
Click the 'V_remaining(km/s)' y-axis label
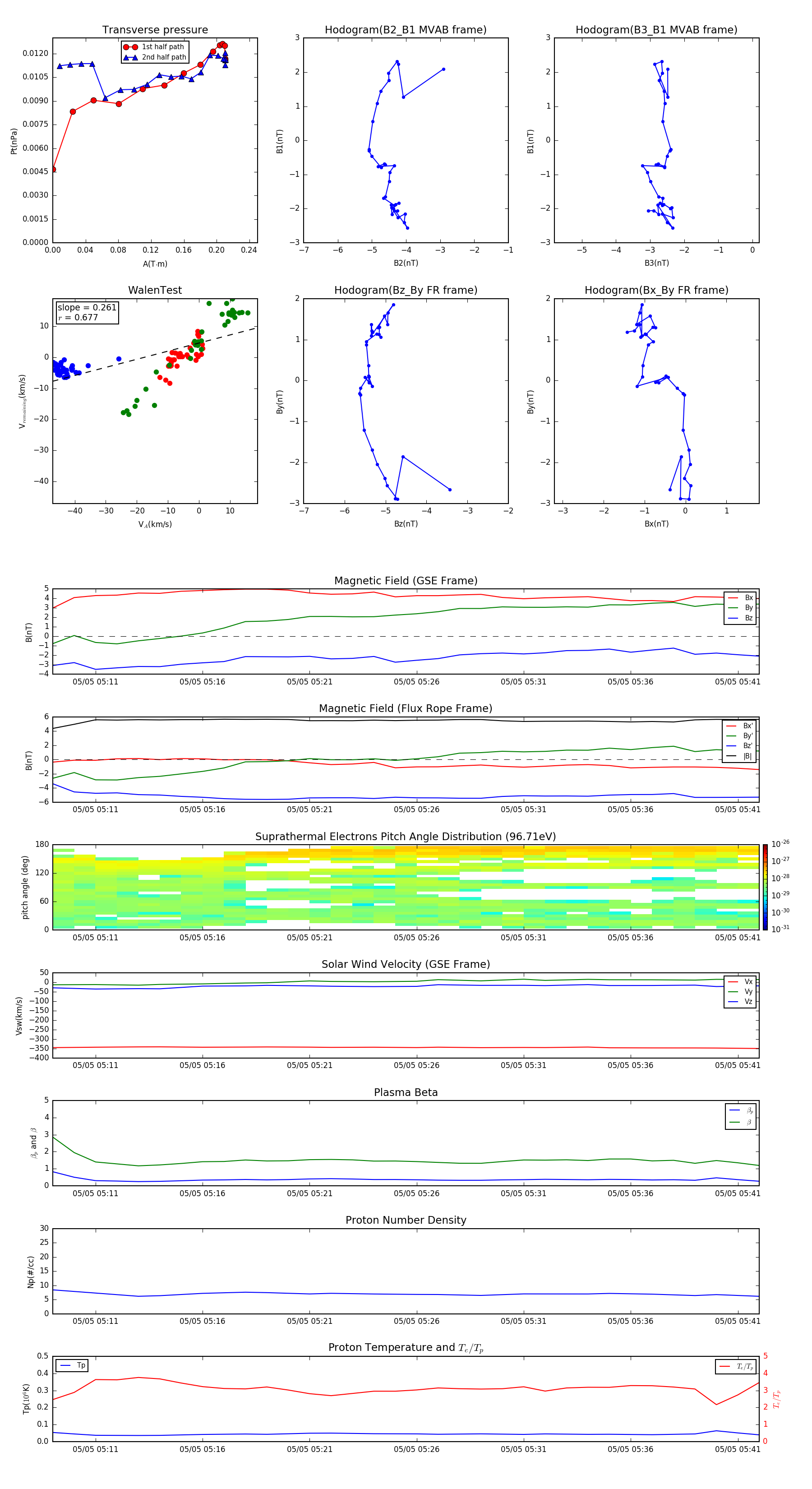pyautogui.click(x=22, y=401)
